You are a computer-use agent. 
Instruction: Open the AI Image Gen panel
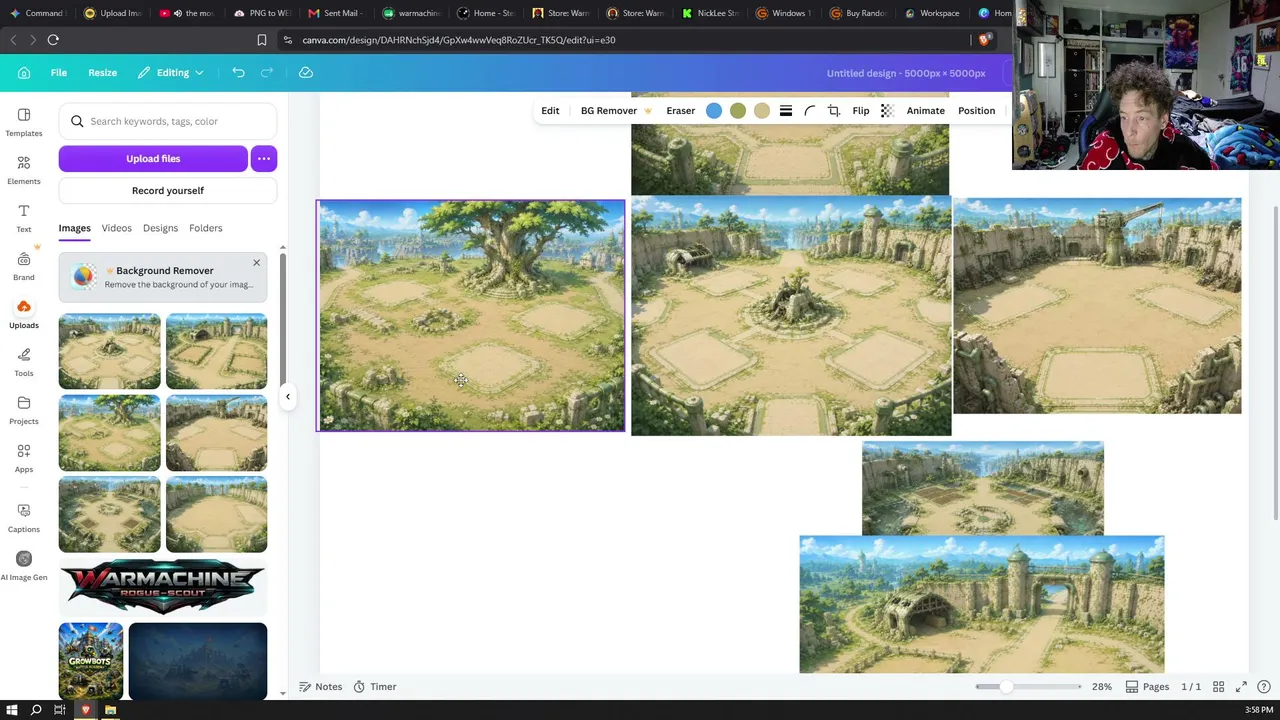[24, 566]
